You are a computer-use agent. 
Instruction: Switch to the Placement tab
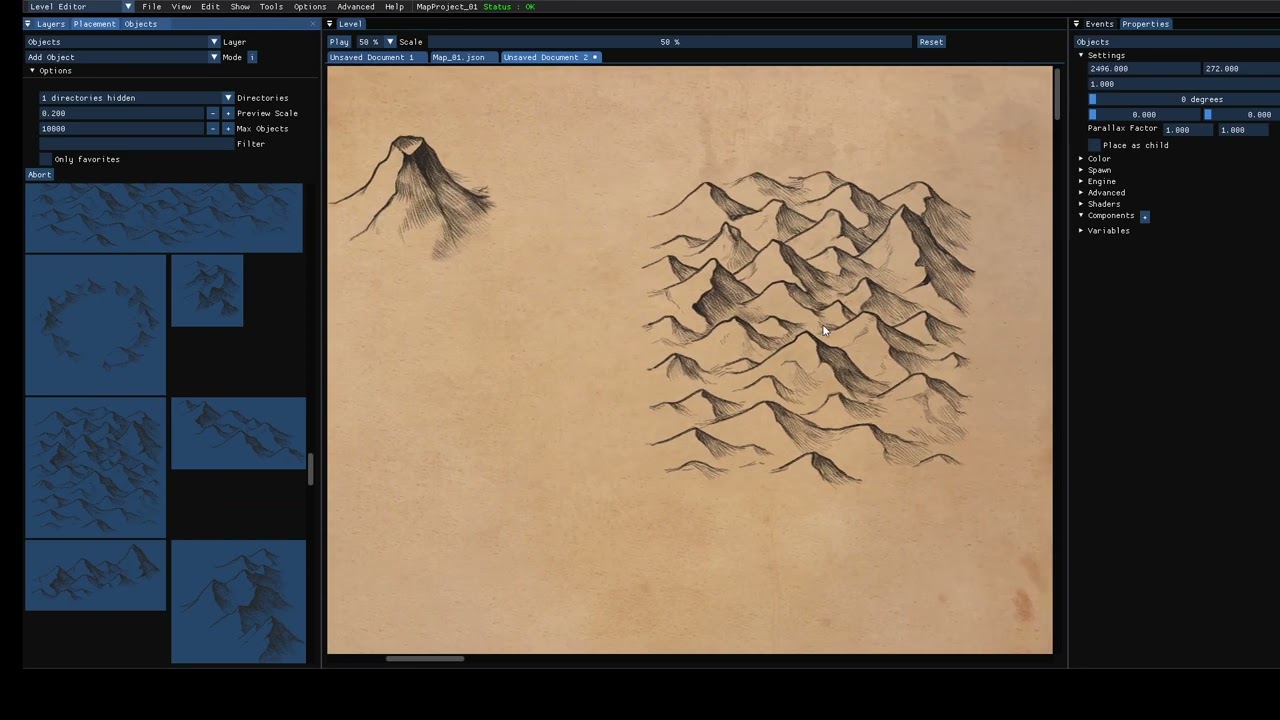coord(94,24)
